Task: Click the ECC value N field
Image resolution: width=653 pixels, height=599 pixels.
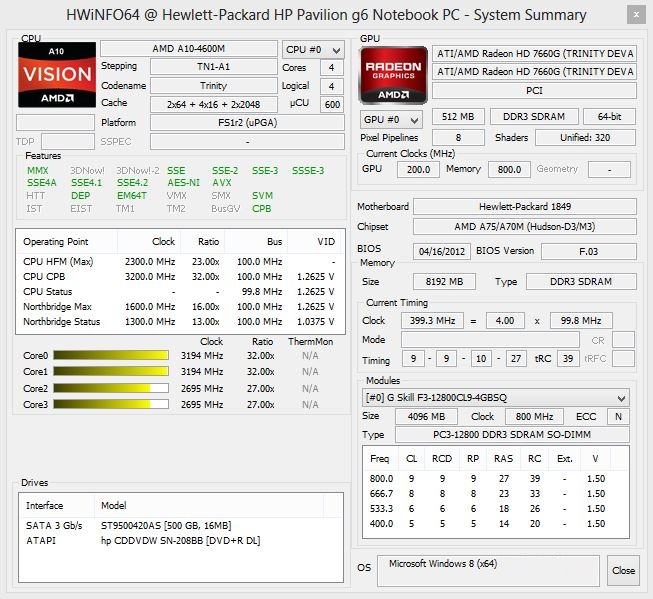Action: [618, 417]
